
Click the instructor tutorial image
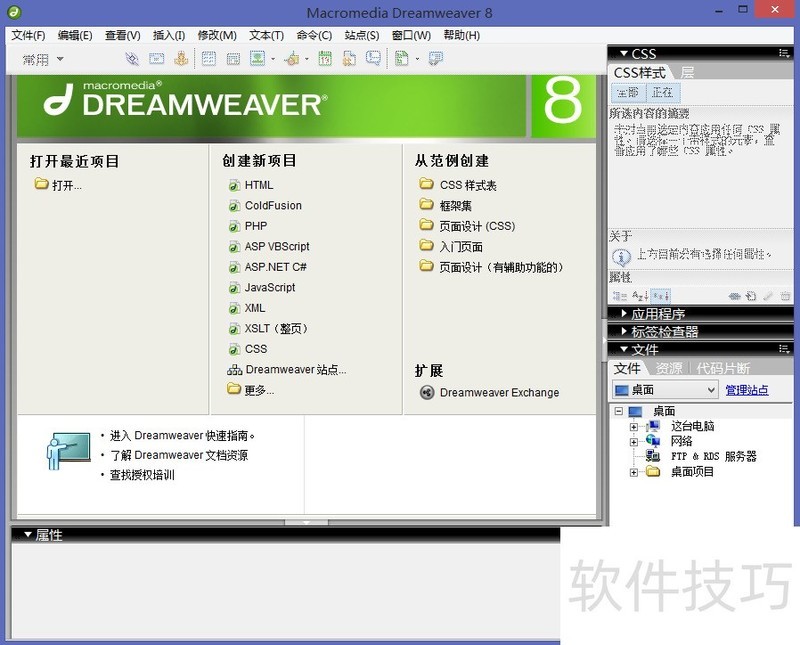tap(68, 451)
